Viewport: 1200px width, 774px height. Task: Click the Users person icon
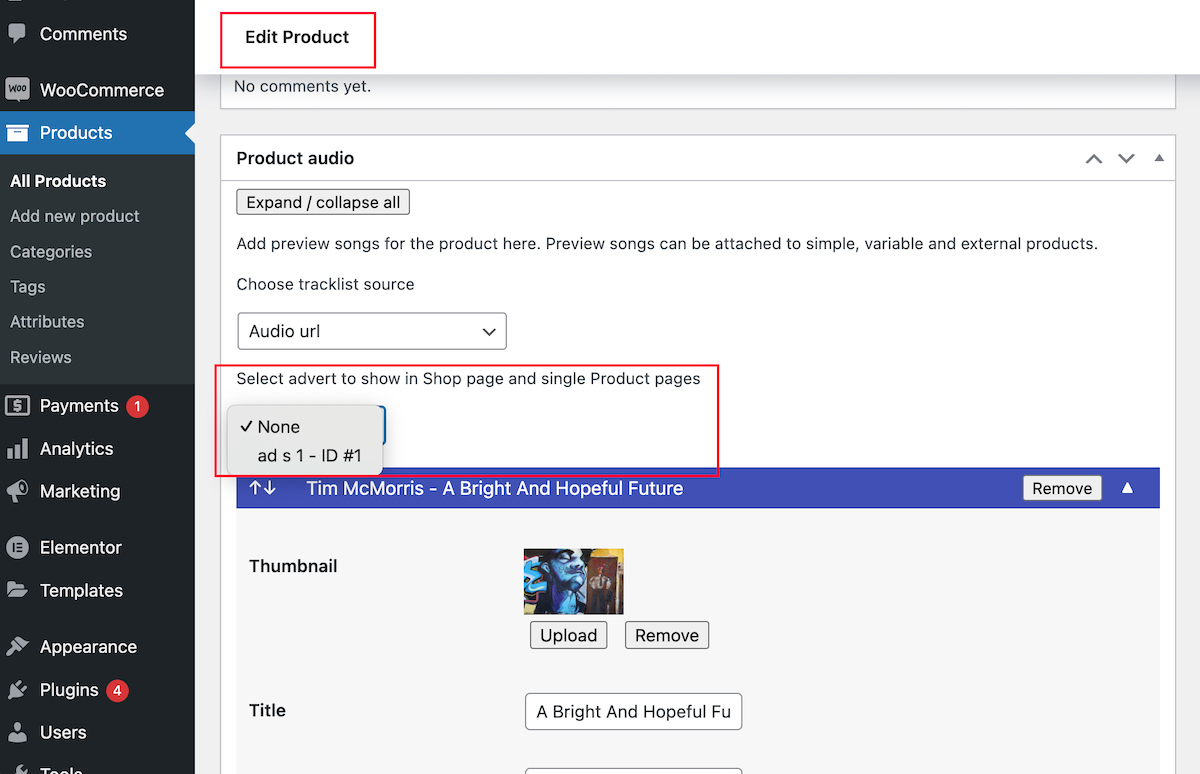point(17,733)
